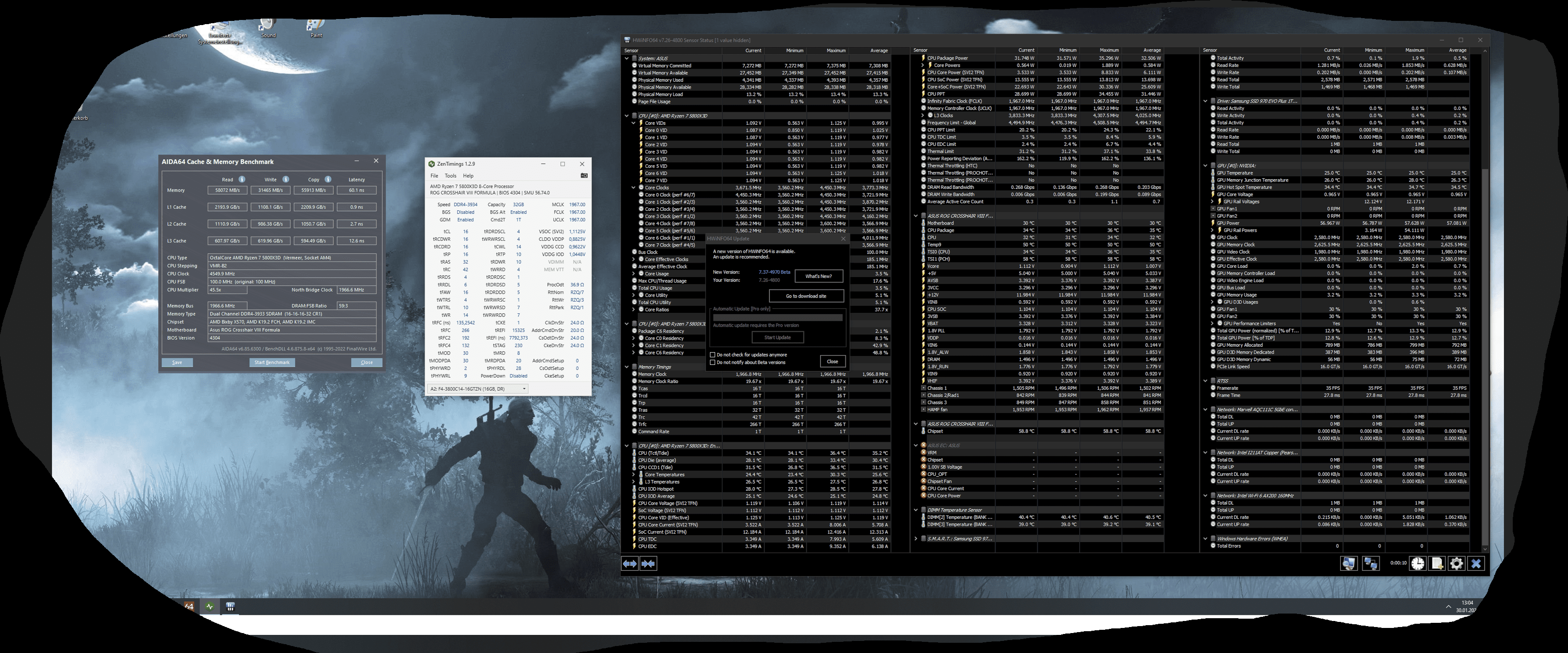Open the Help menu in ZenTimings

(468, 176)
